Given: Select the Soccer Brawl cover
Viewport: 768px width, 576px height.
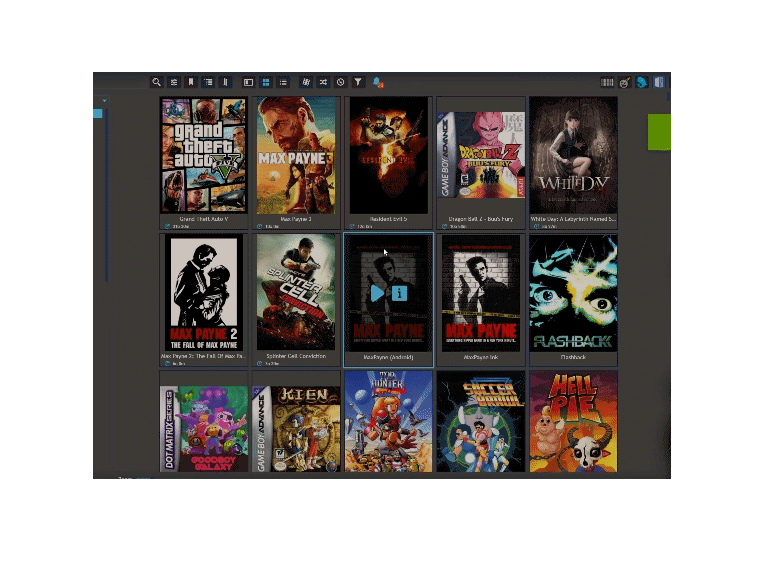Looking at the screenshot, I should (x=480, y=422).
